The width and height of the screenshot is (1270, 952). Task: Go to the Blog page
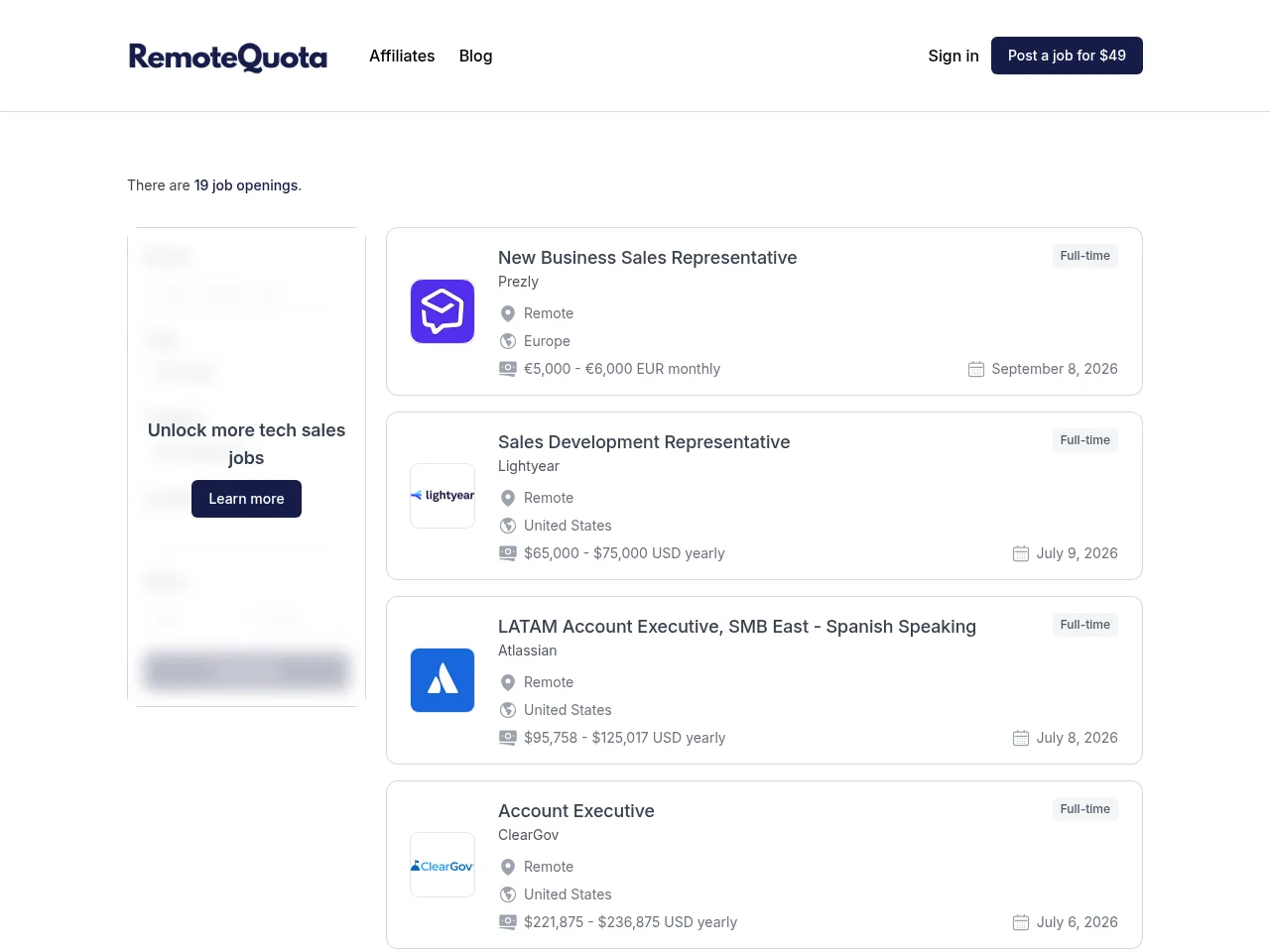pyautogui.click(x=475, y=56)
